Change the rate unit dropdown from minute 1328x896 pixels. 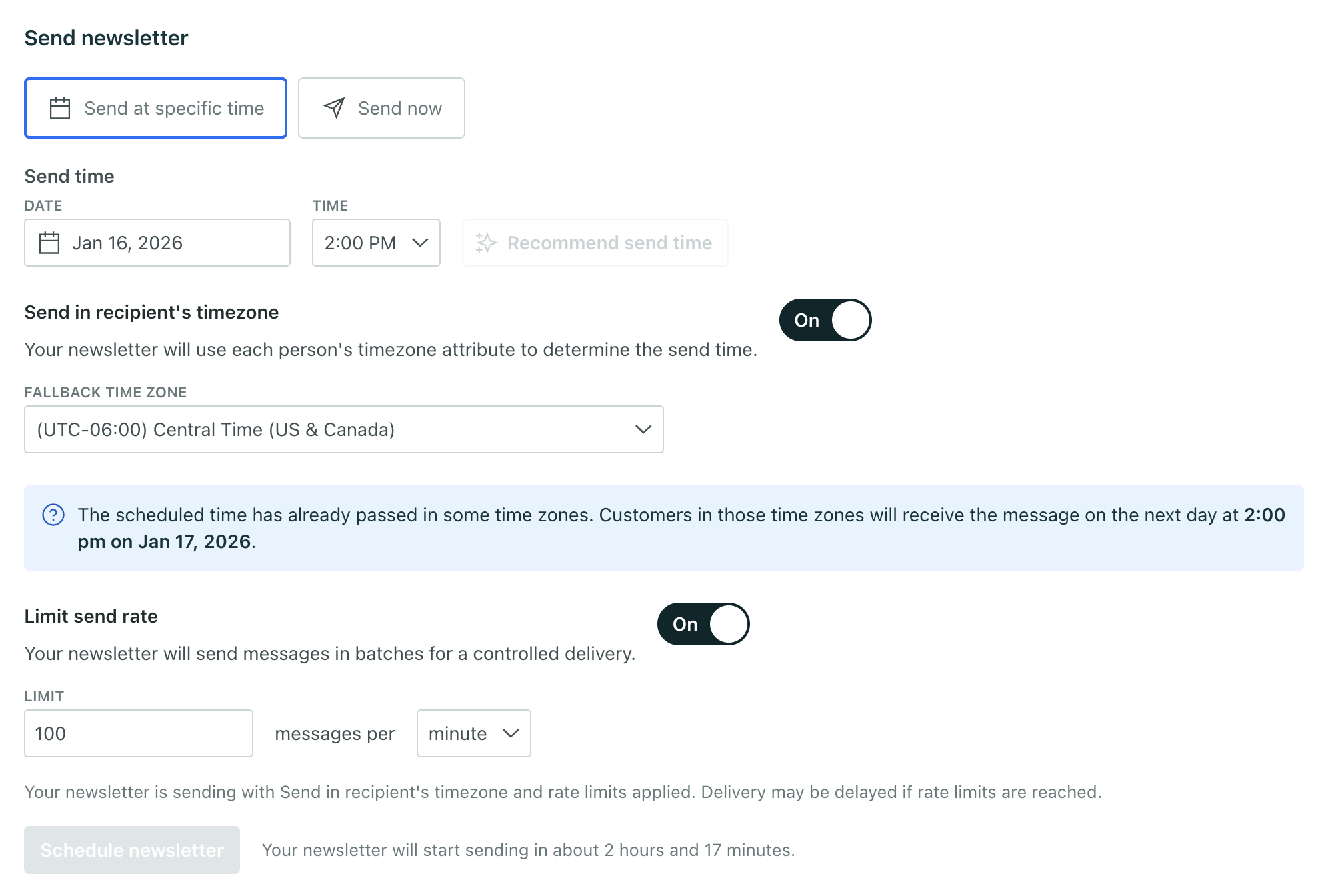473,733
